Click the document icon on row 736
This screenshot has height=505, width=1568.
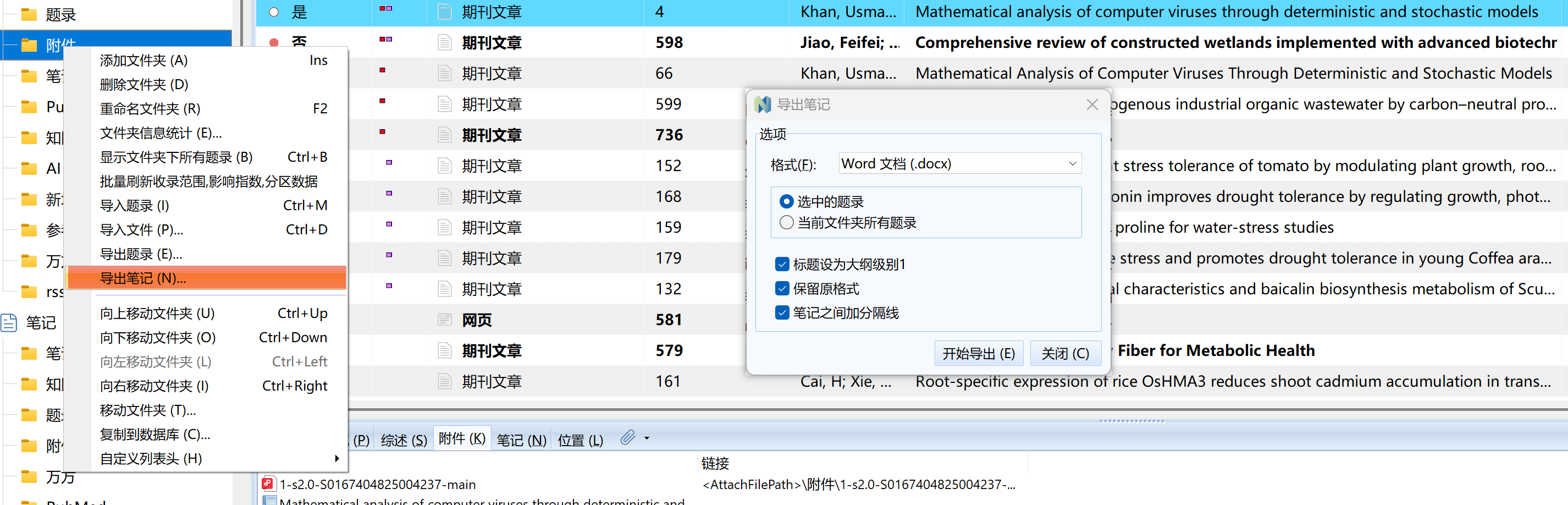445,135
